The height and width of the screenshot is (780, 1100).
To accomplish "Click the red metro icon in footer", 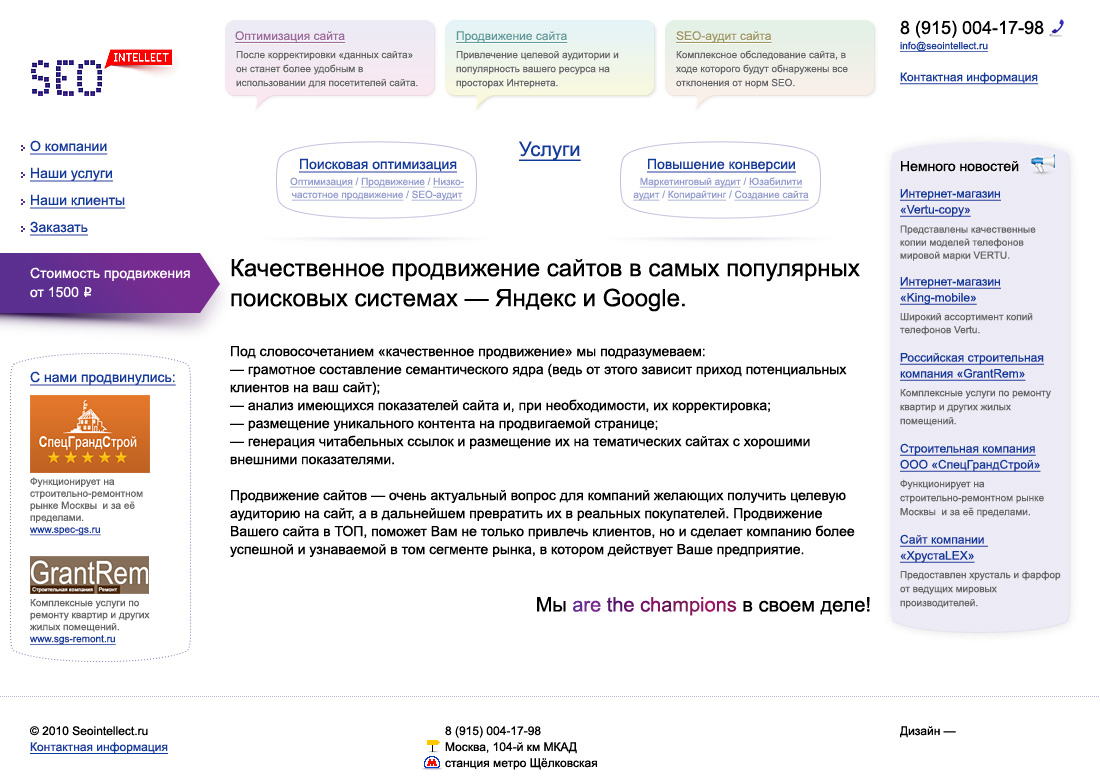I will (432, 762).
